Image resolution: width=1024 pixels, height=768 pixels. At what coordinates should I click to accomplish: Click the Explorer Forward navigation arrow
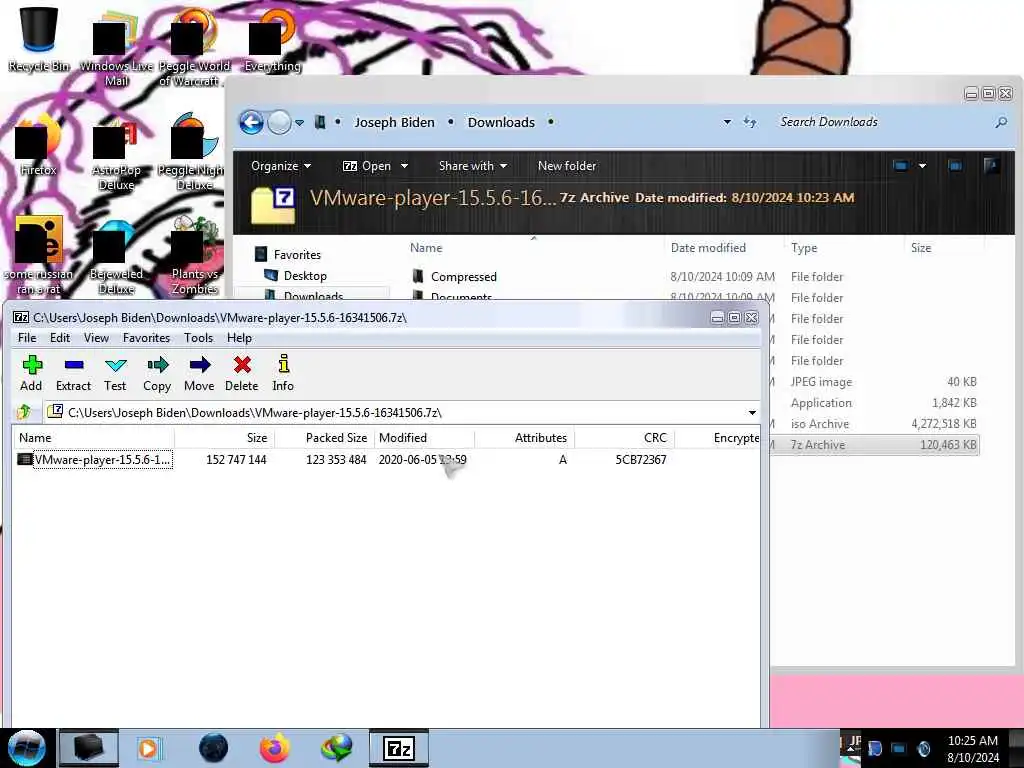pyautogui.click(x=280, y=122)
